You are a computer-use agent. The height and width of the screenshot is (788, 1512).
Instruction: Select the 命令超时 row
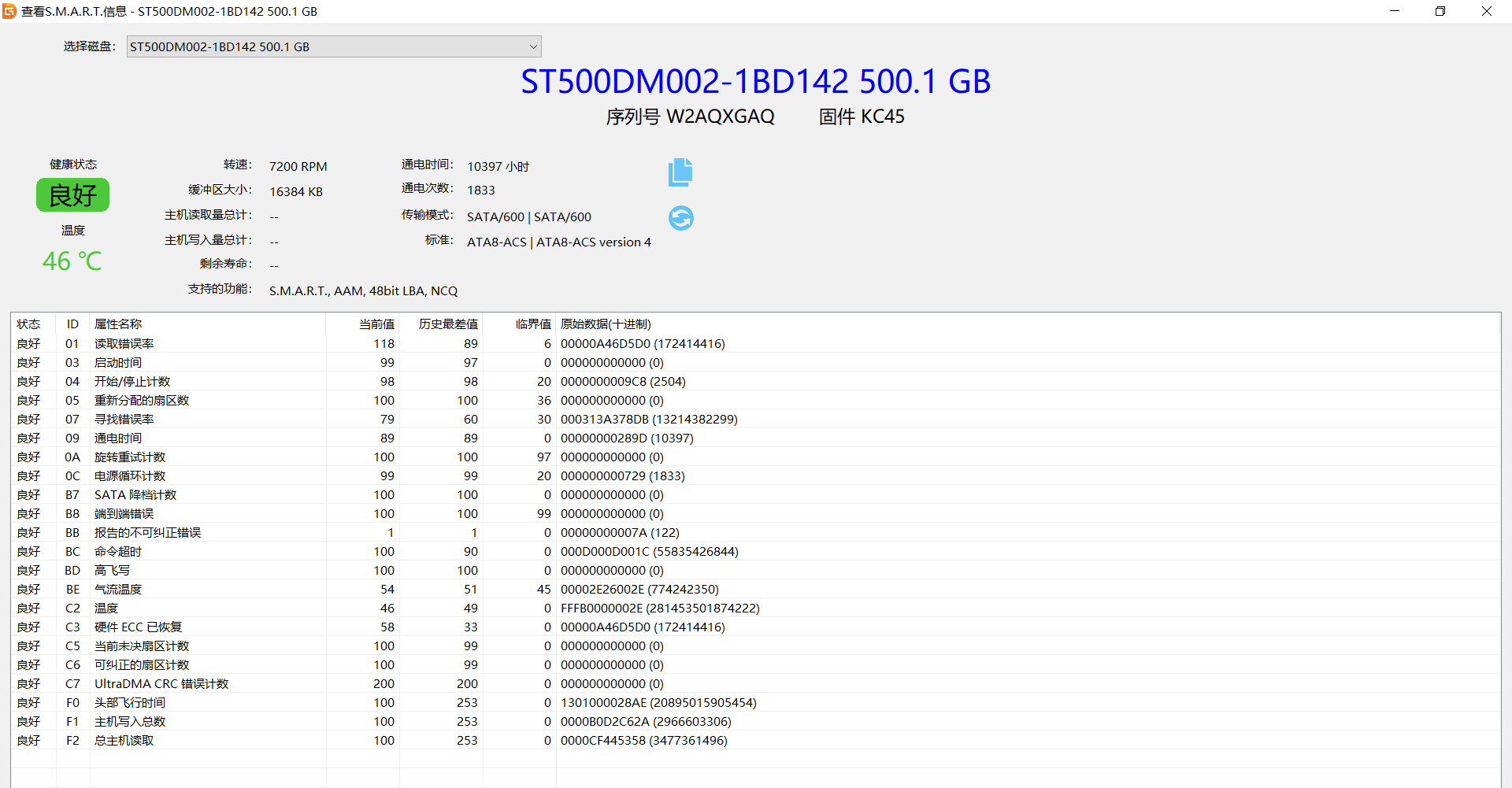[756, 552]
